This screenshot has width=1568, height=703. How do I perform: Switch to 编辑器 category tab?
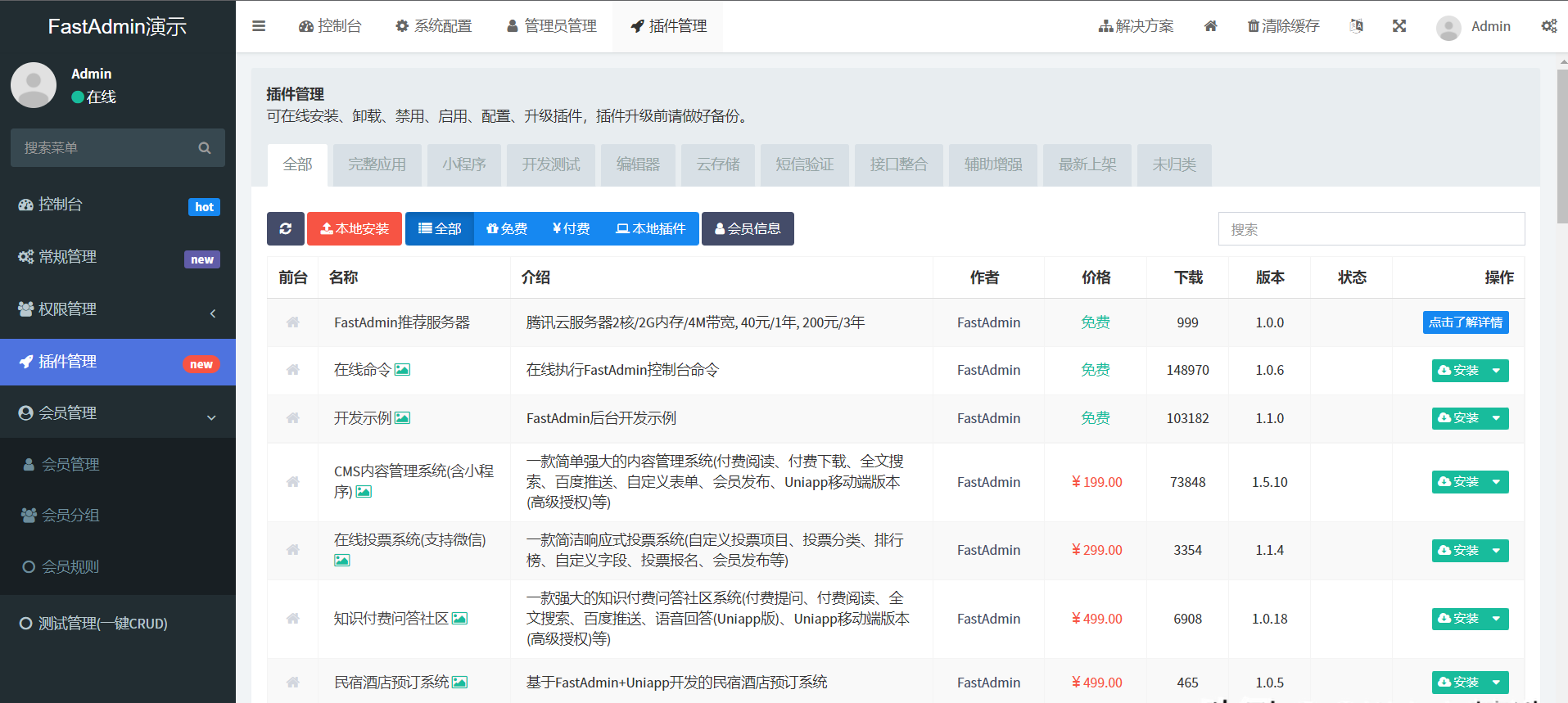638,164
